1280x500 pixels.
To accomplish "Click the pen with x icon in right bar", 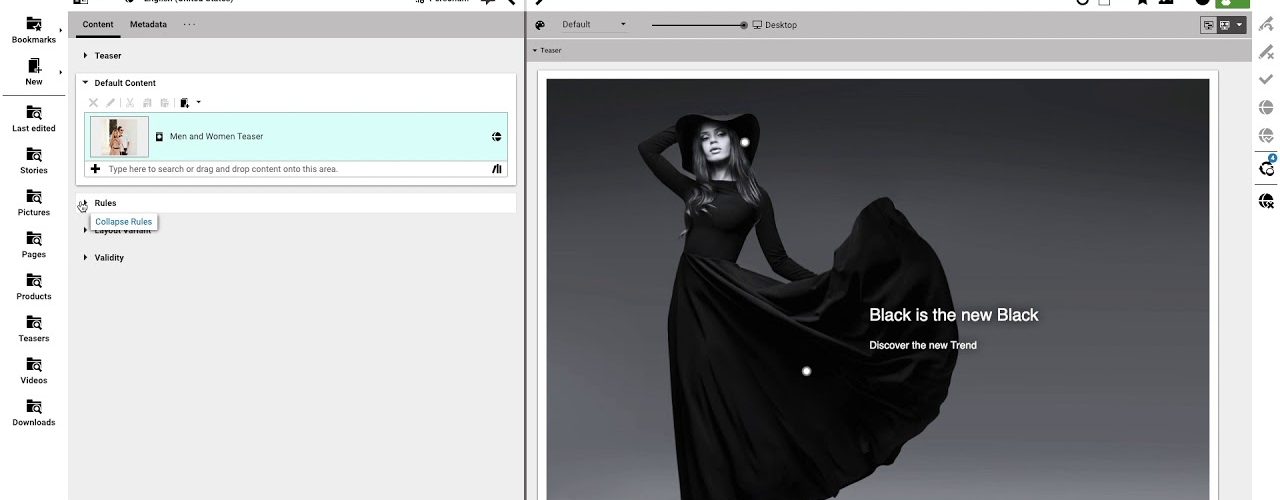I will tap(1265, 51).
